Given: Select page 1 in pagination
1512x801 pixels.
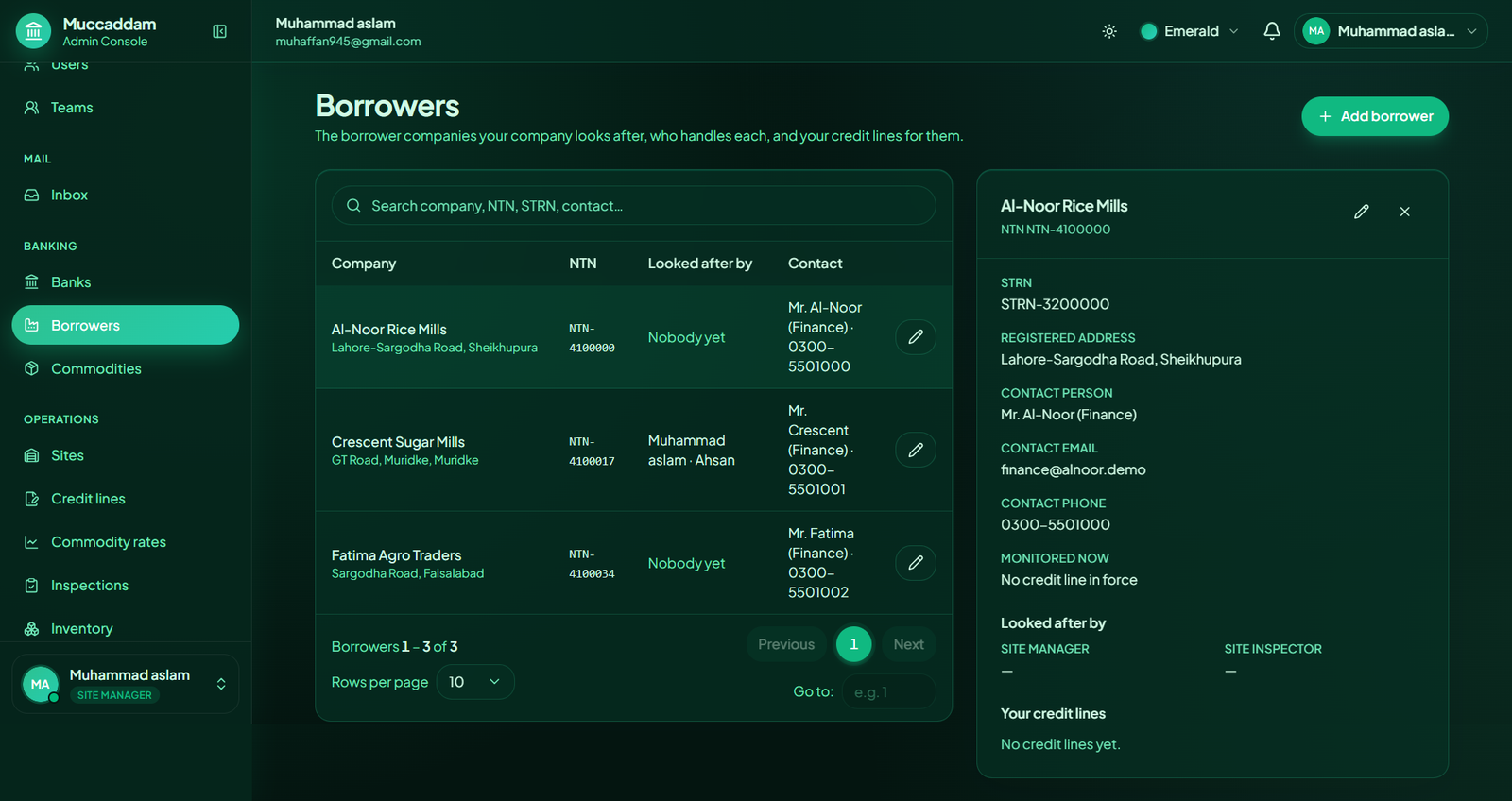Looking at the screenshot, I should pyautogui.click(x=854, y=644).
